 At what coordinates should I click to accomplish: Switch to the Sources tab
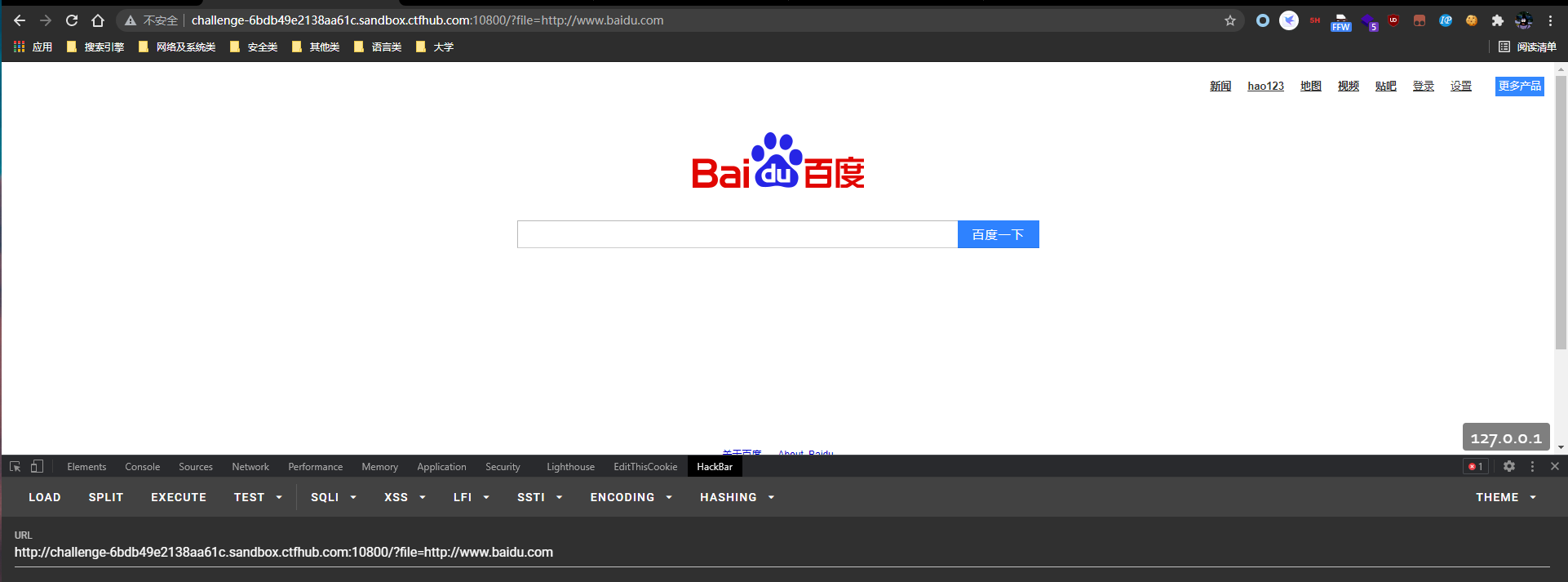coord(196,467)
